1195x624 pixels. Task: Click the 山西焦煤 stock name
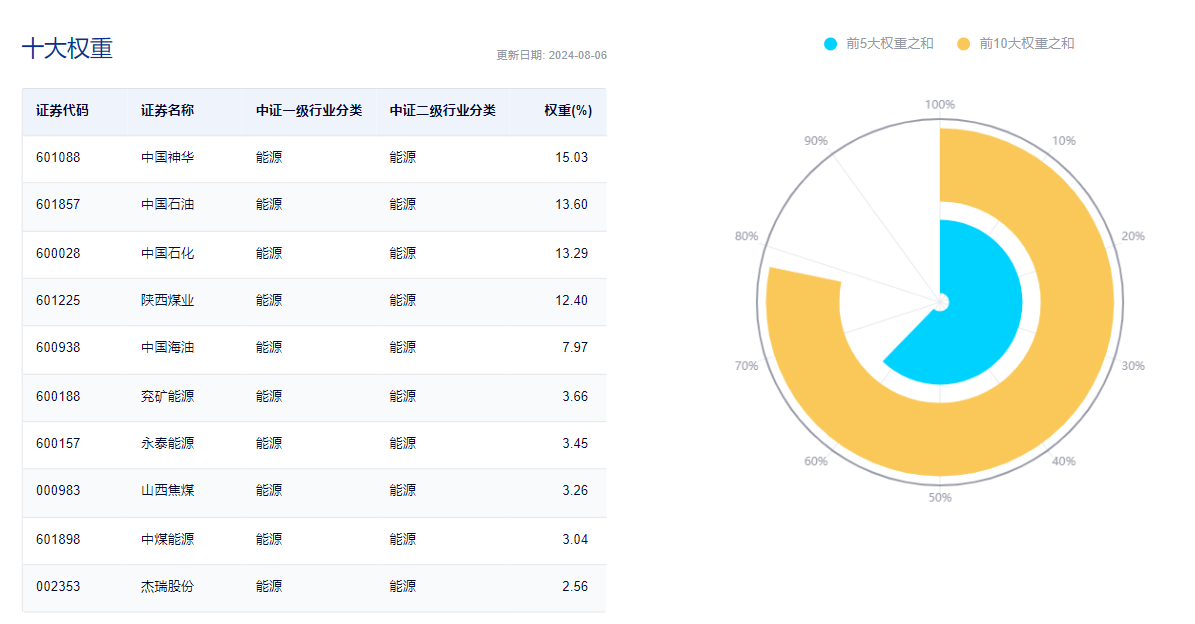(x=167, y=491)
